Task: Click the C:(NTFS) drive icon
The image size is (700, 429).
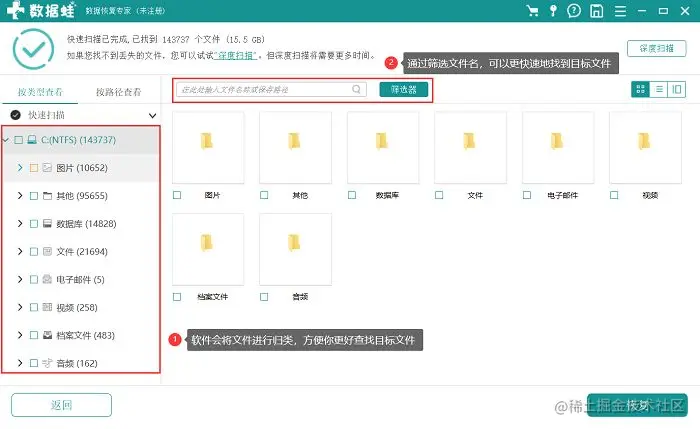Action: pos(32,140)
